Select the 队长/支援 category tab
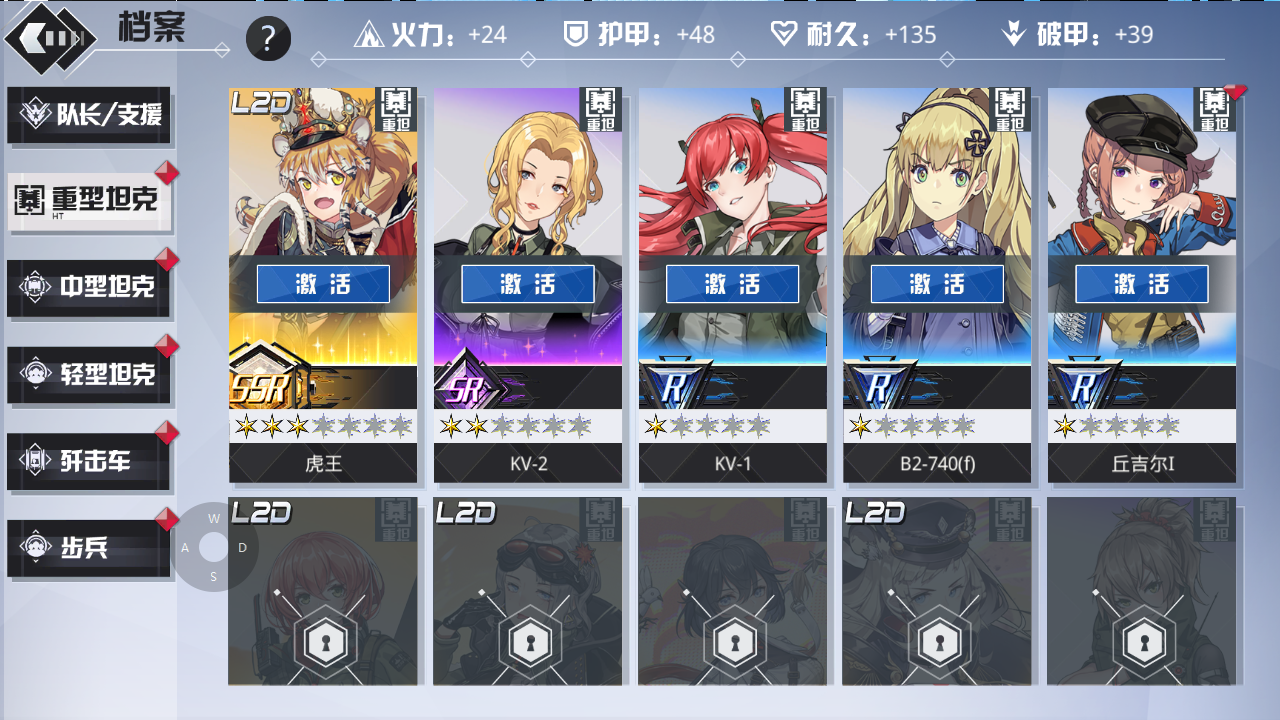 90,114
